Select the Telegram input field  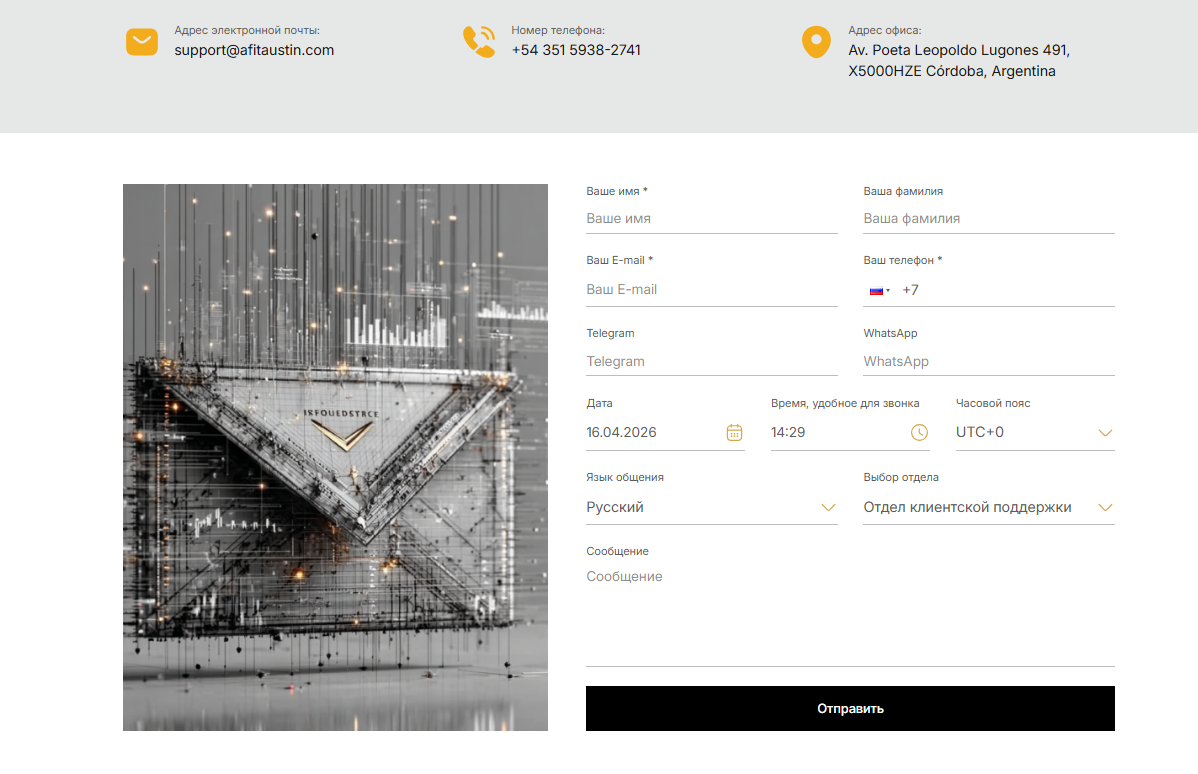point(711,361)
